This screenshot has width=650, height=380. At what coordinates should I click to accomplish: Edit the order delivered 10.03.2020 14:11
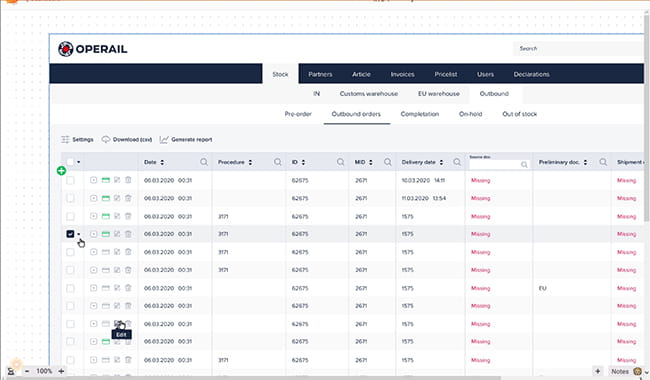[117, 180]
